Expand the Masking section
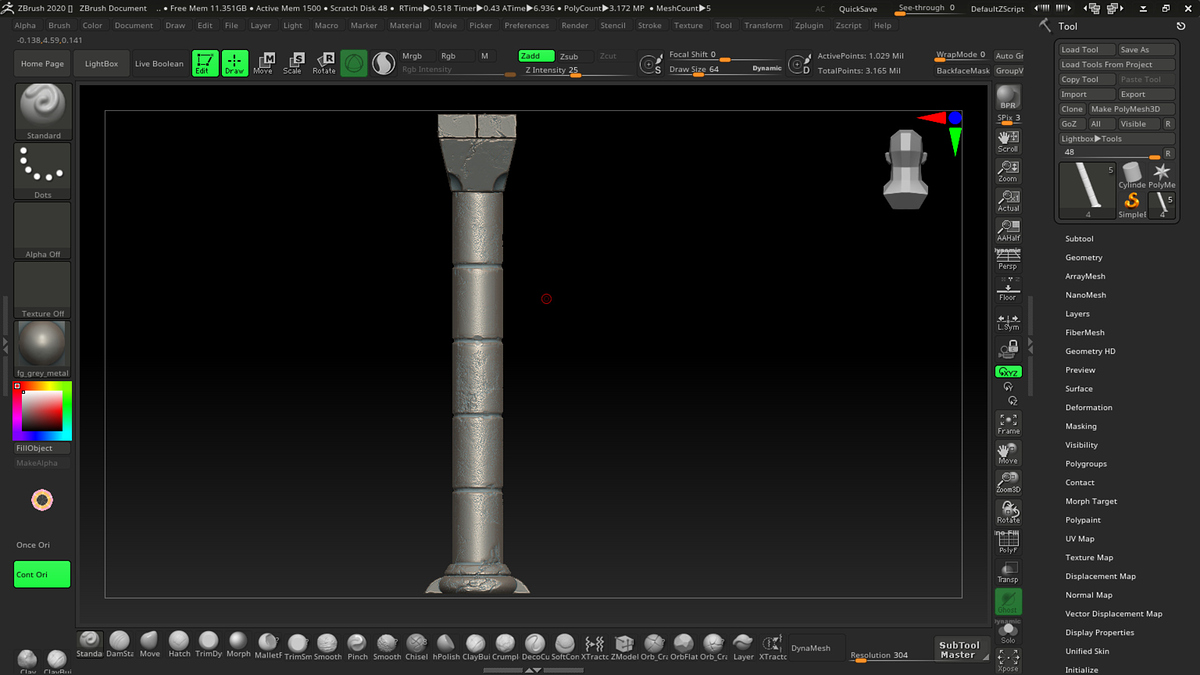 [1081, 426]
